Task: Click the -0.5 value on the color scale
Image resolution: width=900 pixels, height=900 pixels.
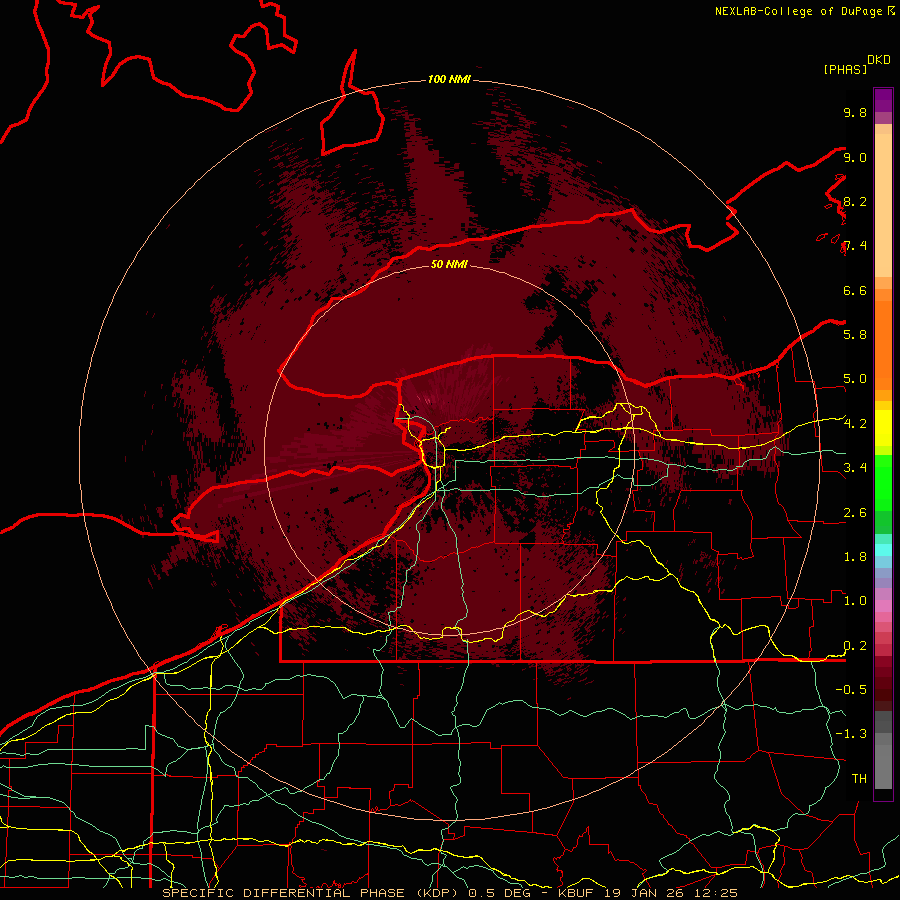Action: pos(851,689)
